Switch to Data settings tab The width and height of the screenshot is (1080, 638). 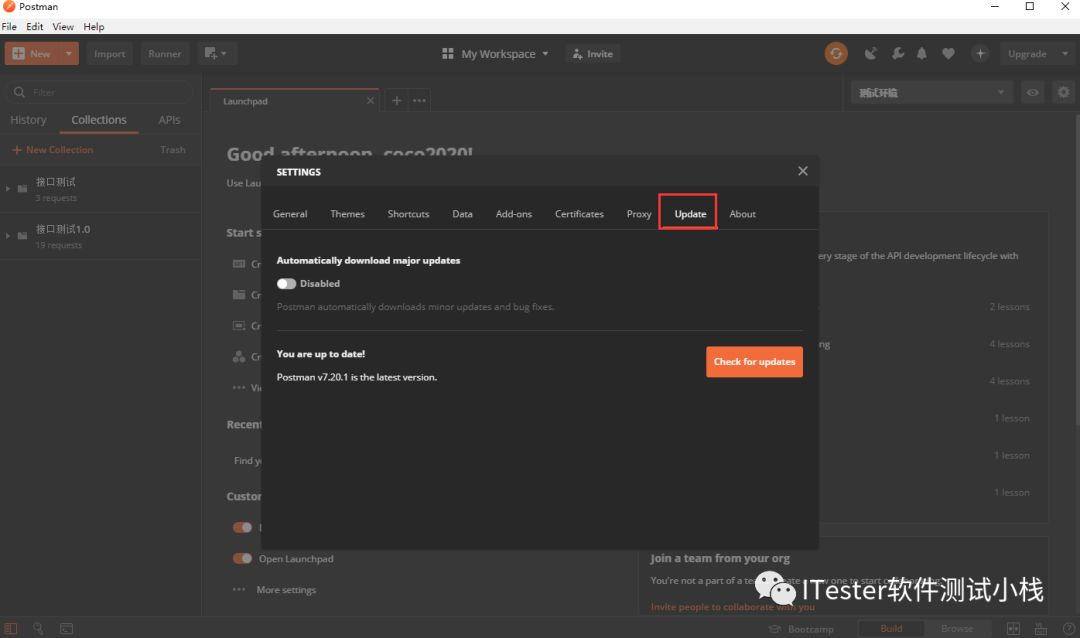pyautogui.click(x=462, y=214)
